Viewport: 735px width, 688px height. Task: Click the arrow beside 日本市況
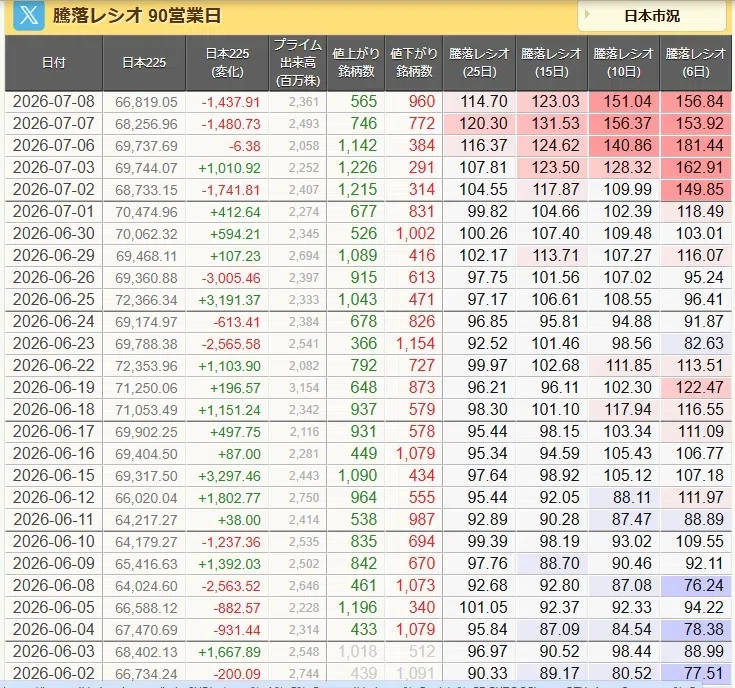587,15
